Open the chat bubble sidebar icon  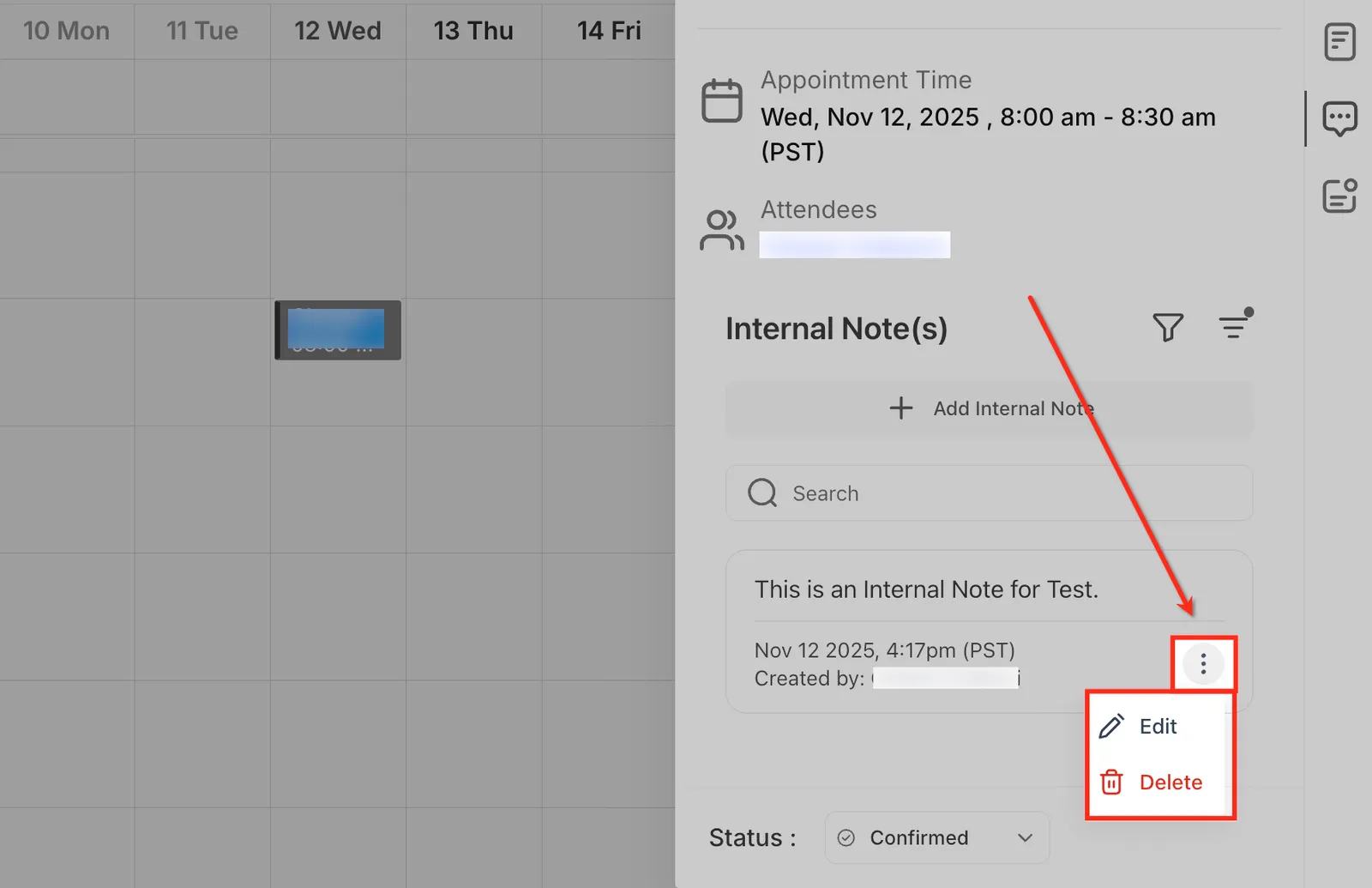coord(1339,119)
